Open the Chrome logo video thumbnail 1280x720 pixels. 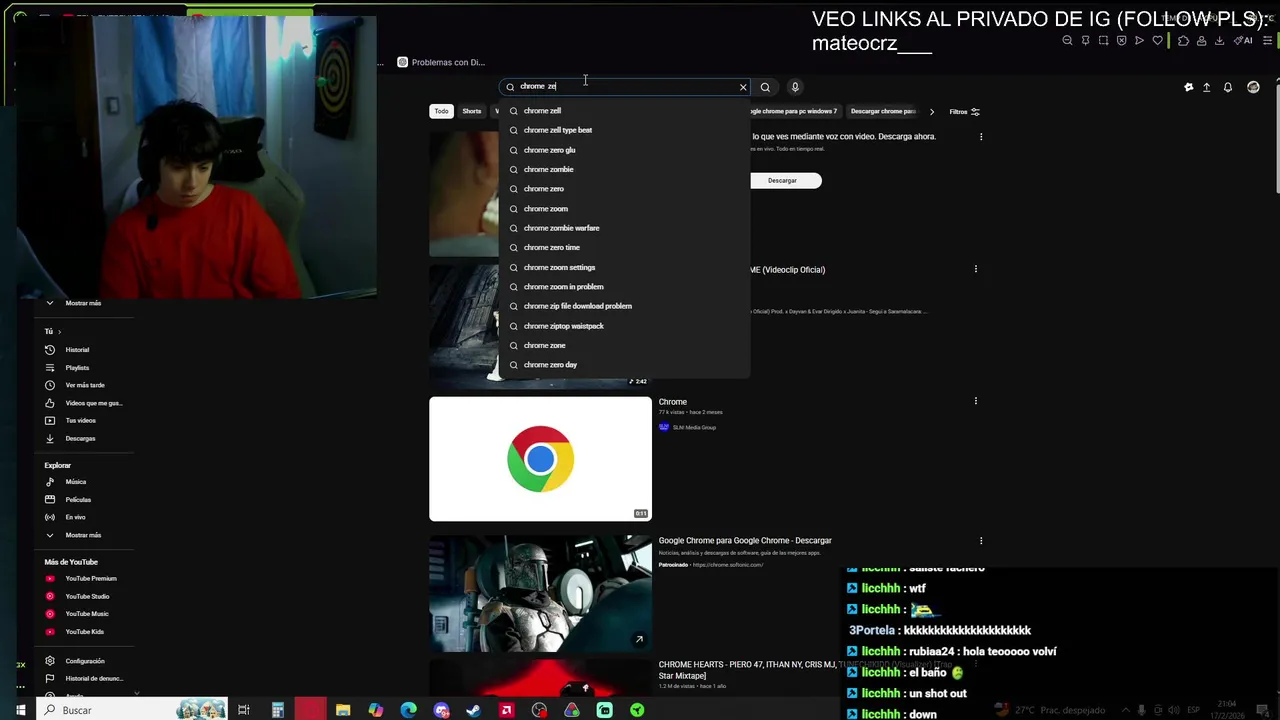click(540, 459)
